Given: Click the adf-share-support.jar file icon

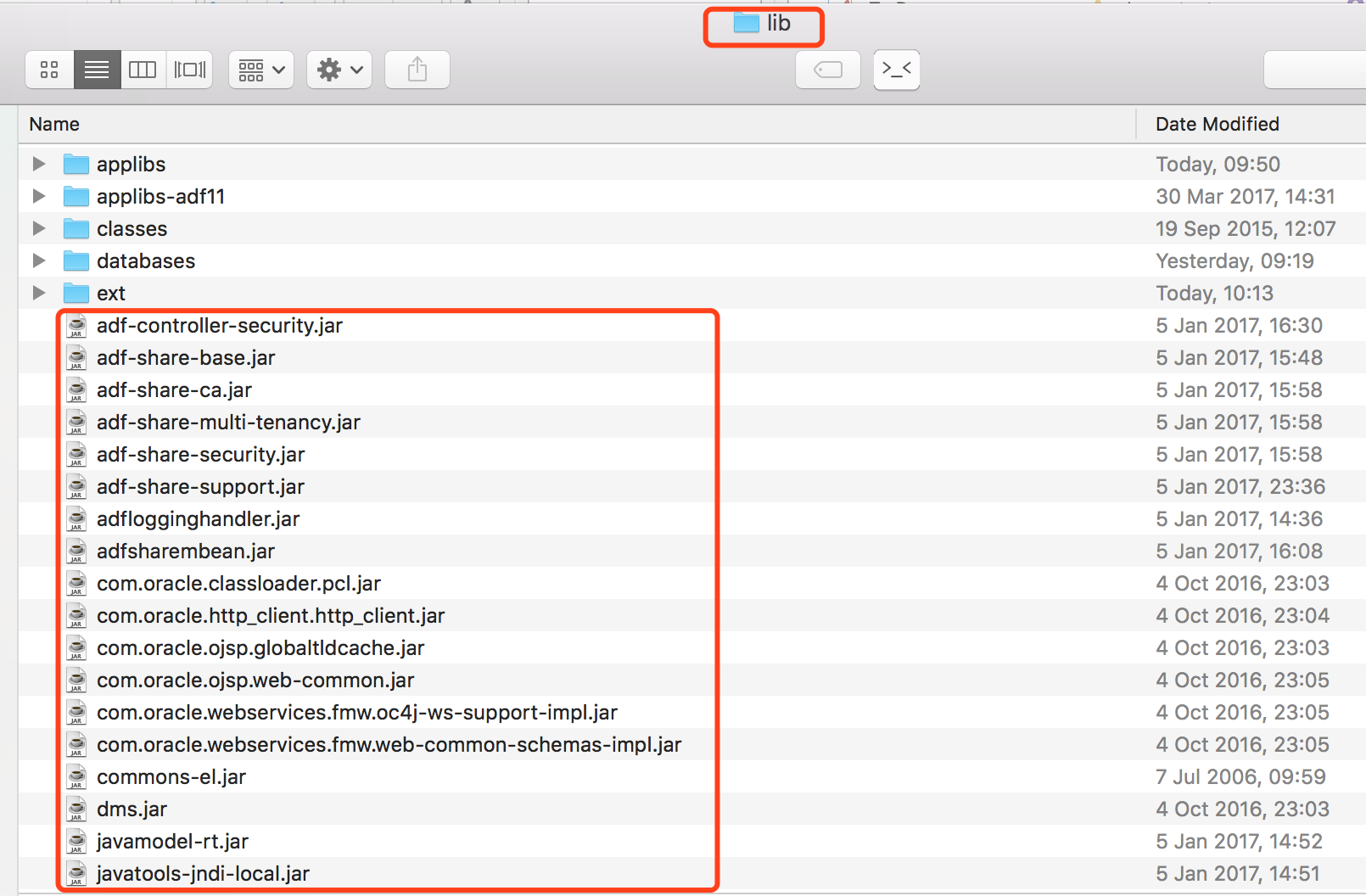Looking at the screenshot, I should pos(77,487).
